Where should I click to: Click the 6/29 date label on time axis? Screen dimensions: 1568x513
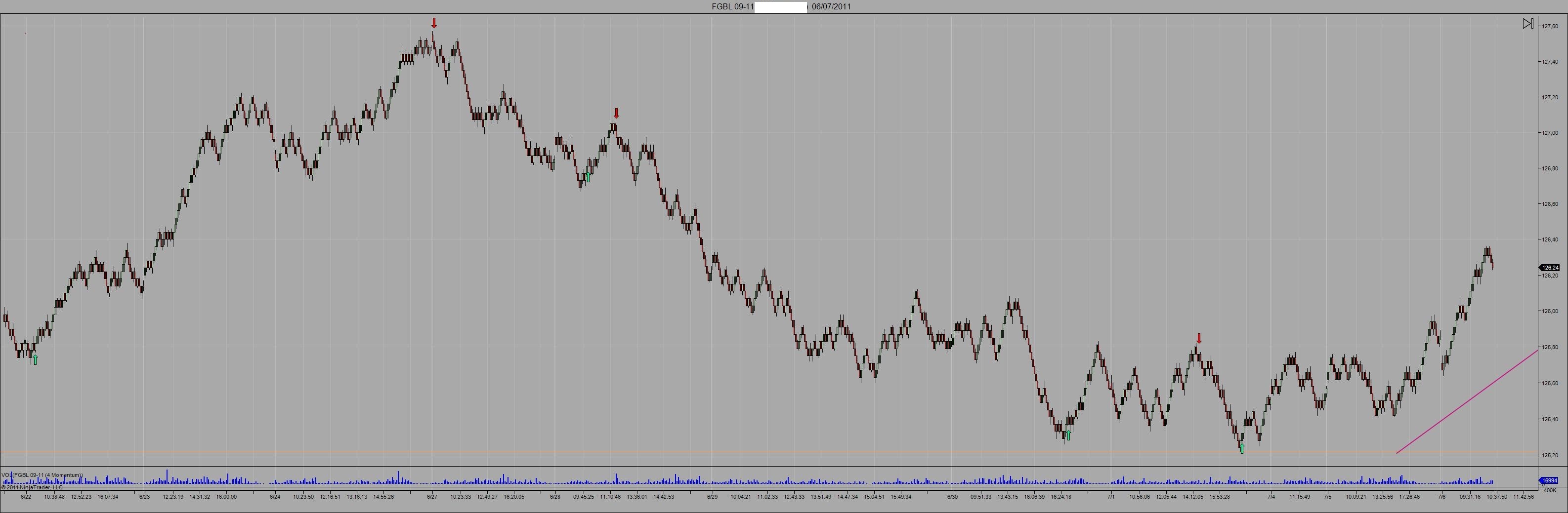coord(712,497)
